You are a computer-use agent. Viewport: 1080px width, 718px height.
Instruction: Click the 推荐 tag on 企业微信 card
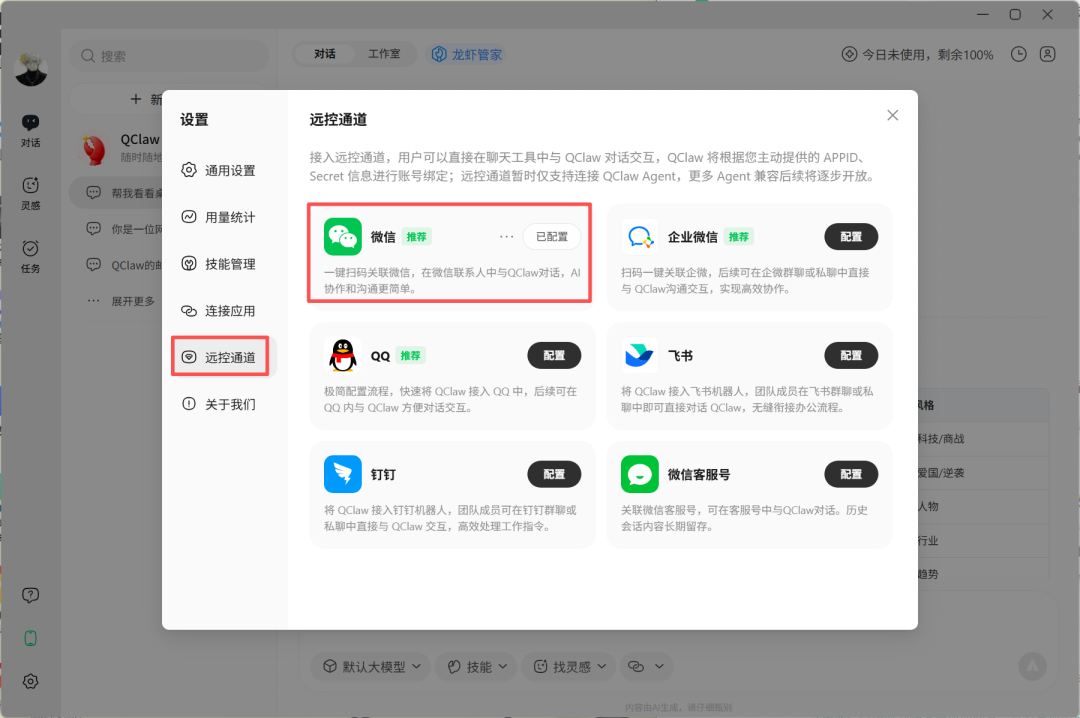pos(738,236)
